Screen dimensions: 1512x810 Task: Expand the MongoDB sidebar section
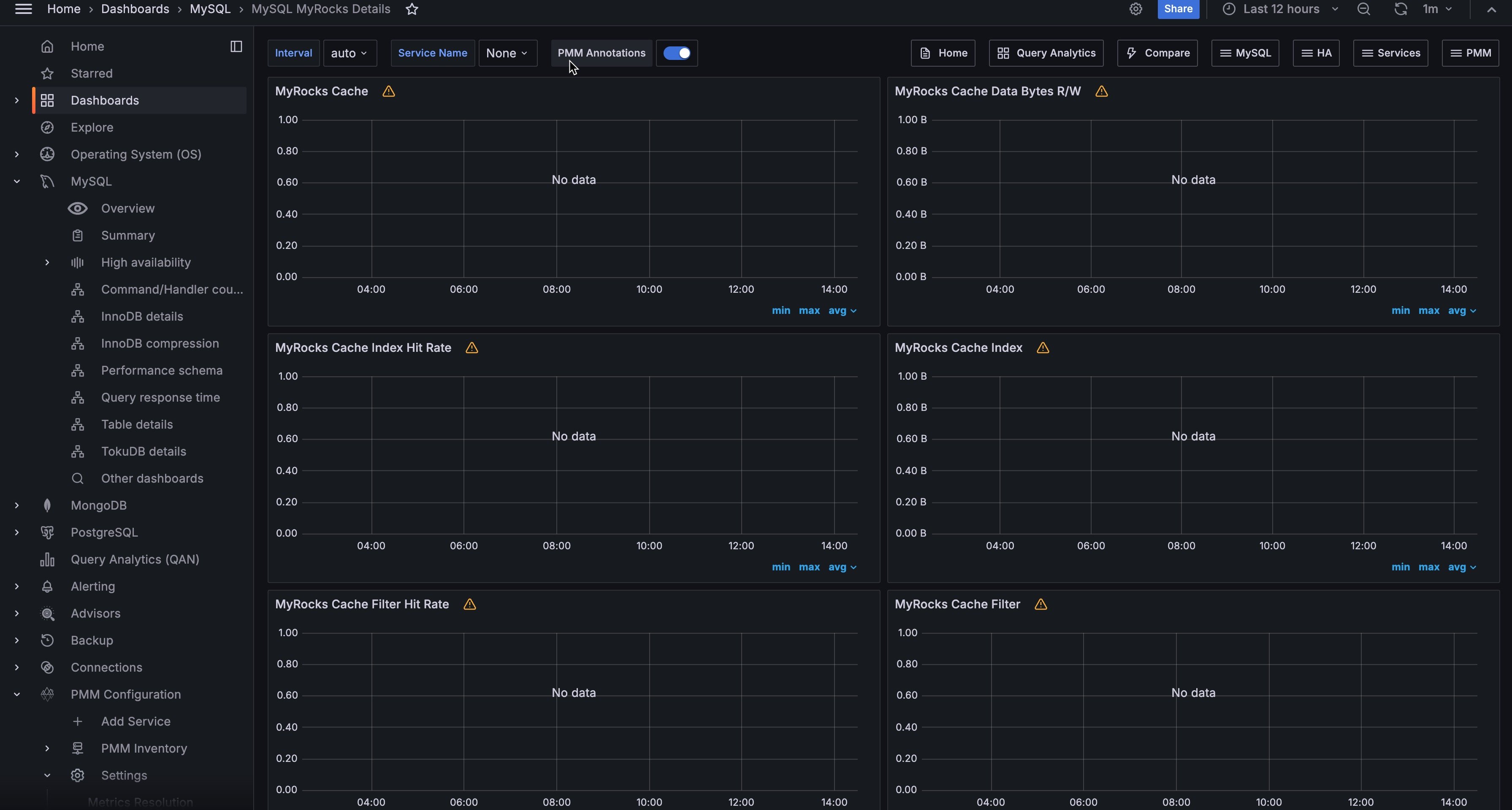[16, 505]
